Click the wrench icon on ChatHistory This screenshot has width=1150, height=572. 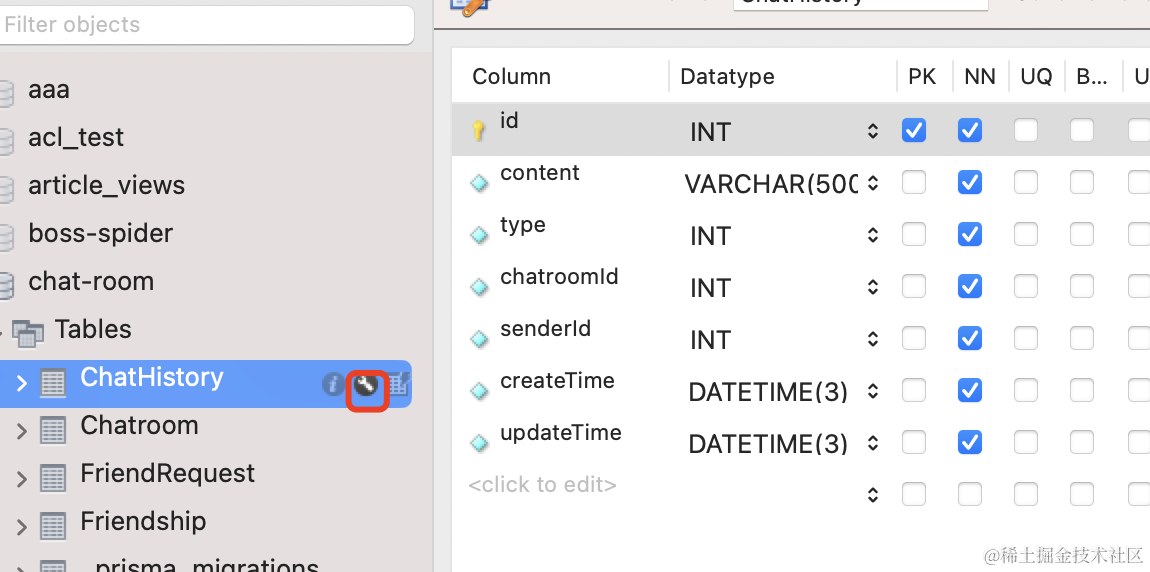(367, 385)
